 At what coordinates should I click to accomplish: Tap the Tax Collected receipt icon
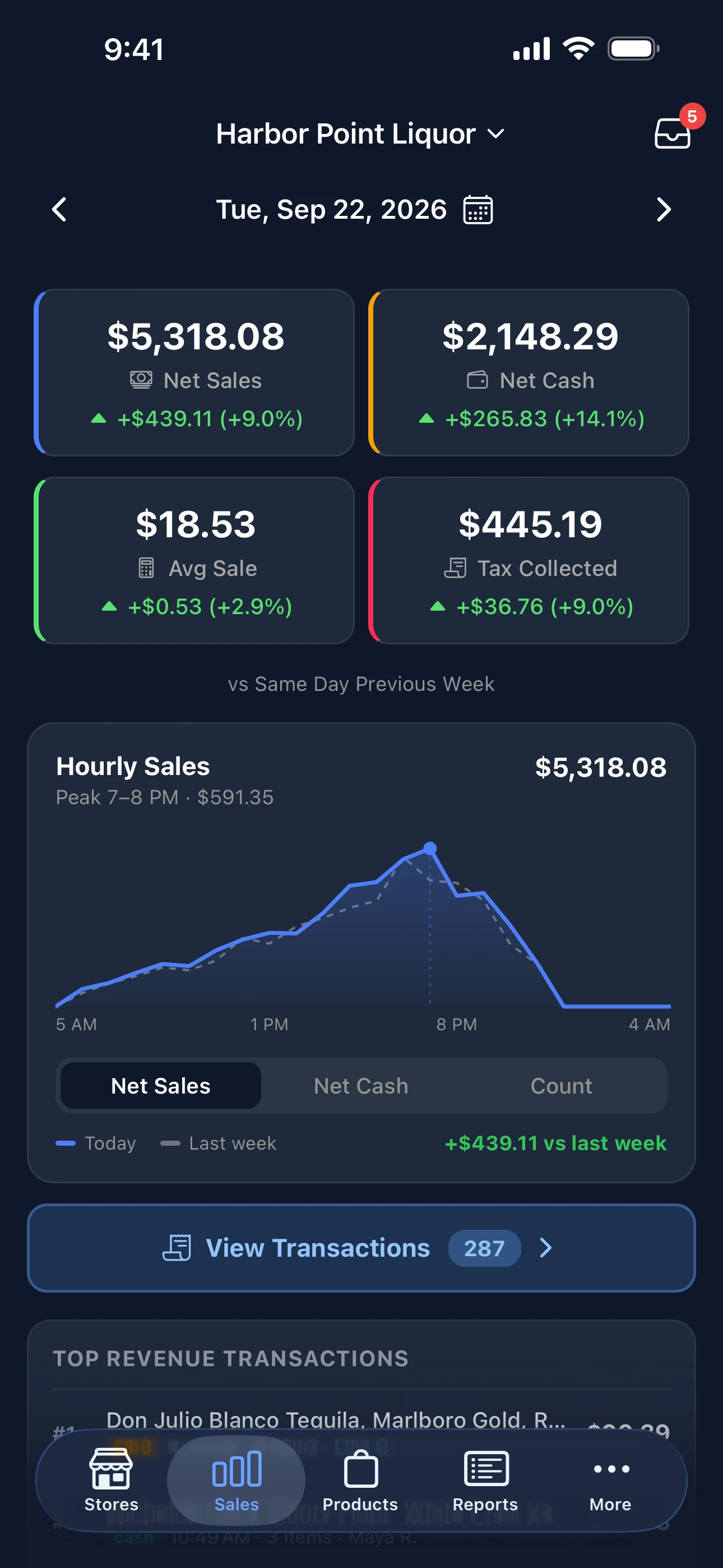pyautogui.click(x=455, y=568)
